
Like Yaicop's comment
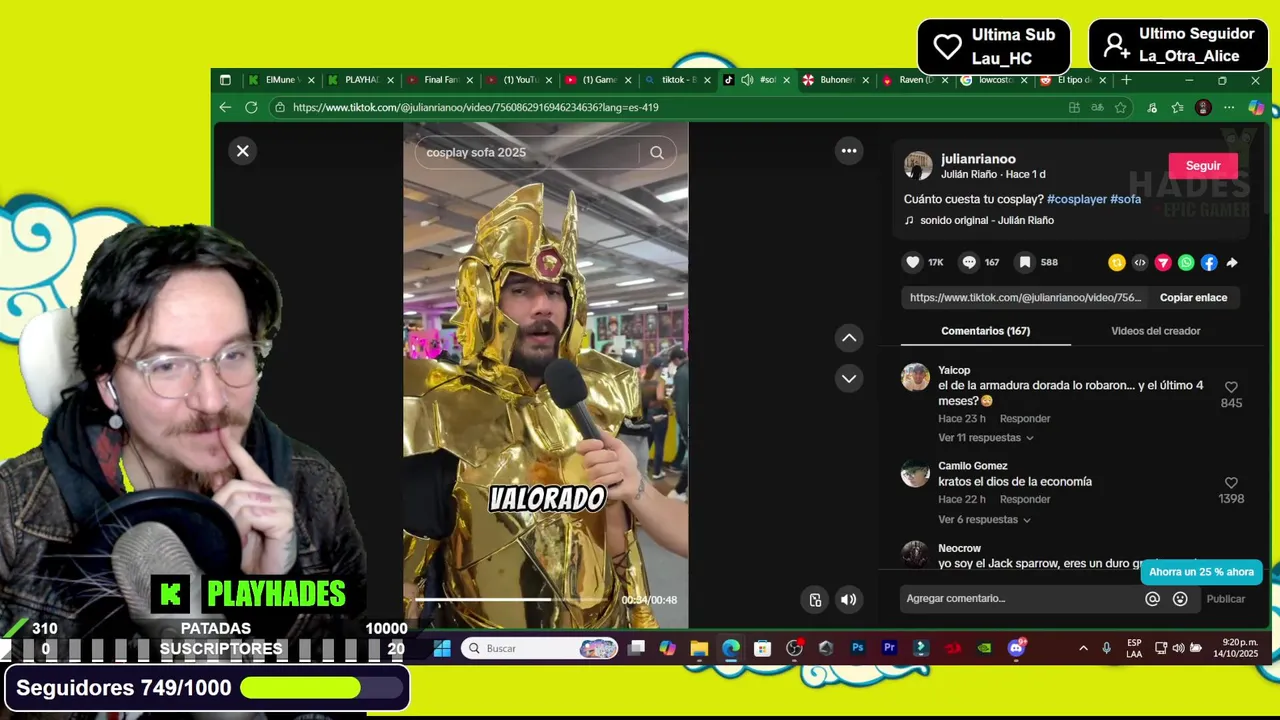(1231, 387)
